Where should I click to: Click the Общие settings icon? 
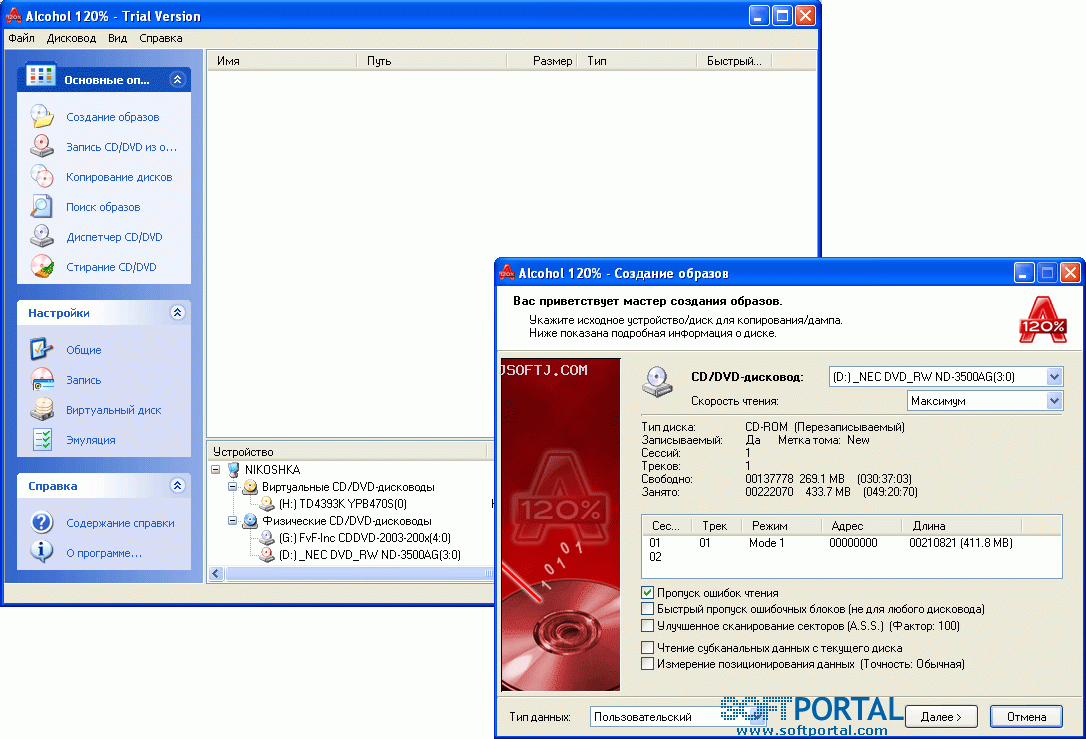tap(42, 349)
